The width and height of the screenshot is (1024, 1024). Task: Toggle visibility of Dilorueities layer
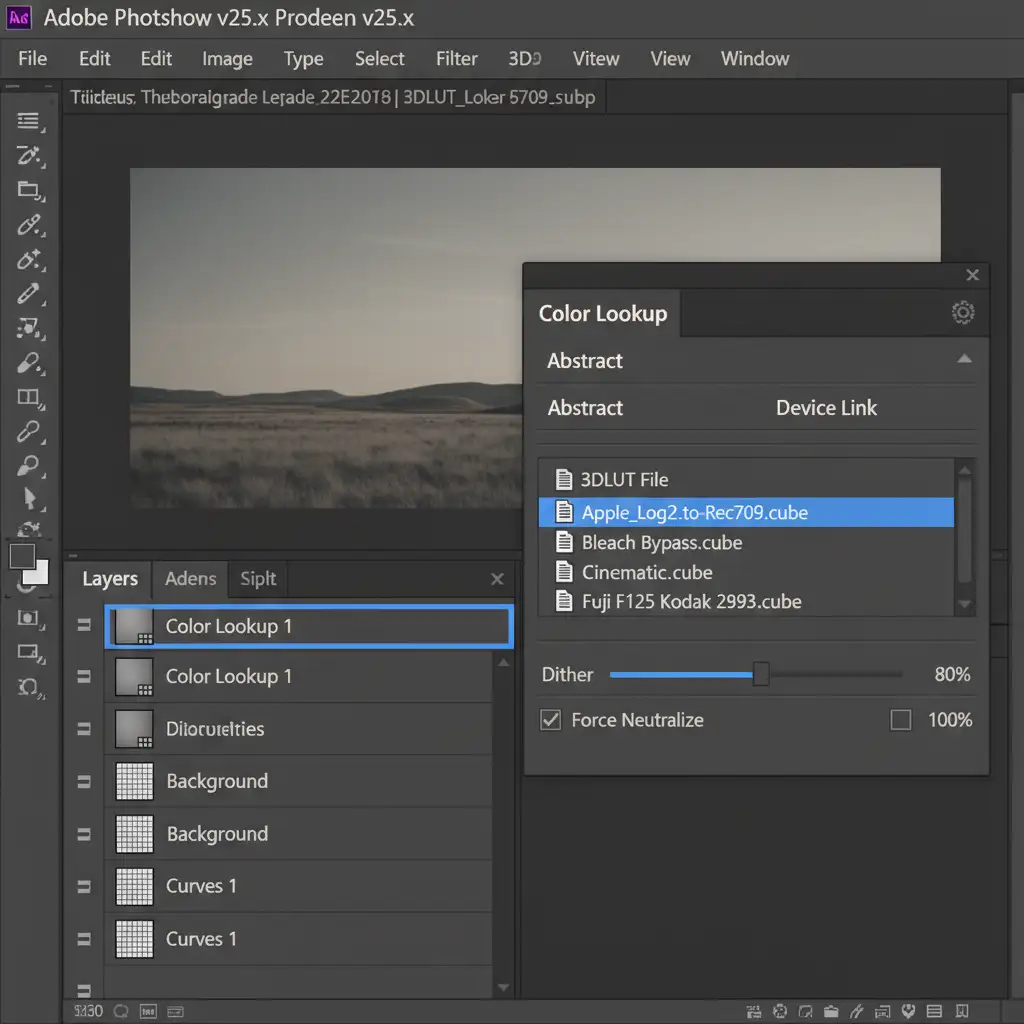coord(84,729)
